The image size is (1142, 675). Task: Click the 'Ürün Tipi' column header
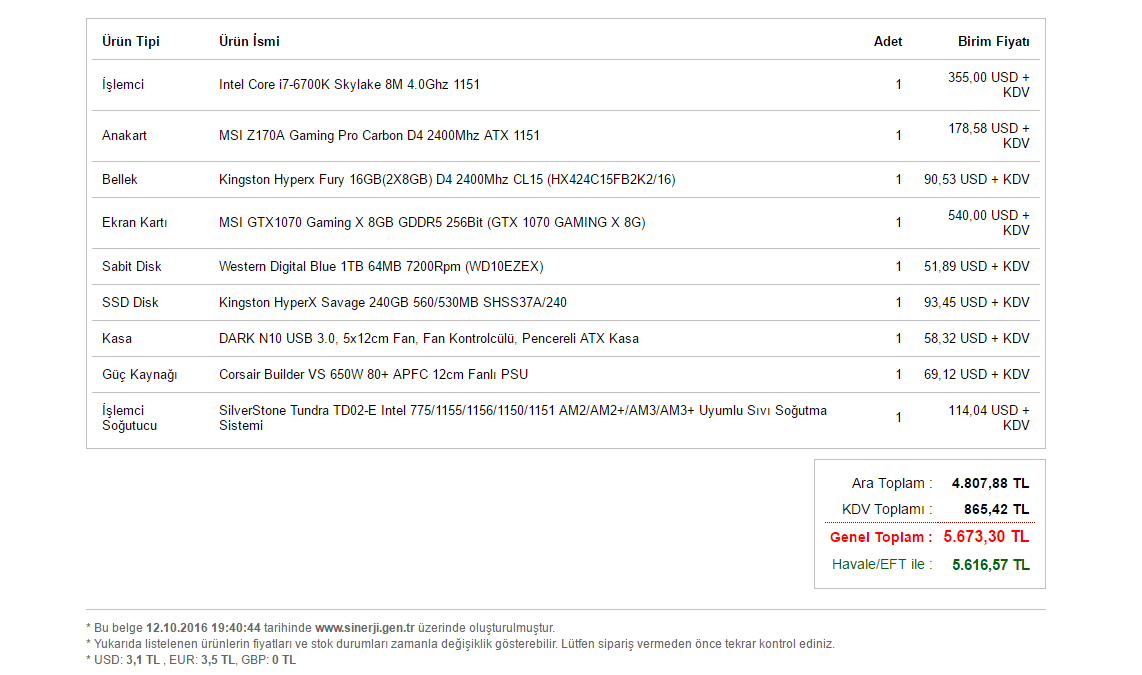coord(130,42)
